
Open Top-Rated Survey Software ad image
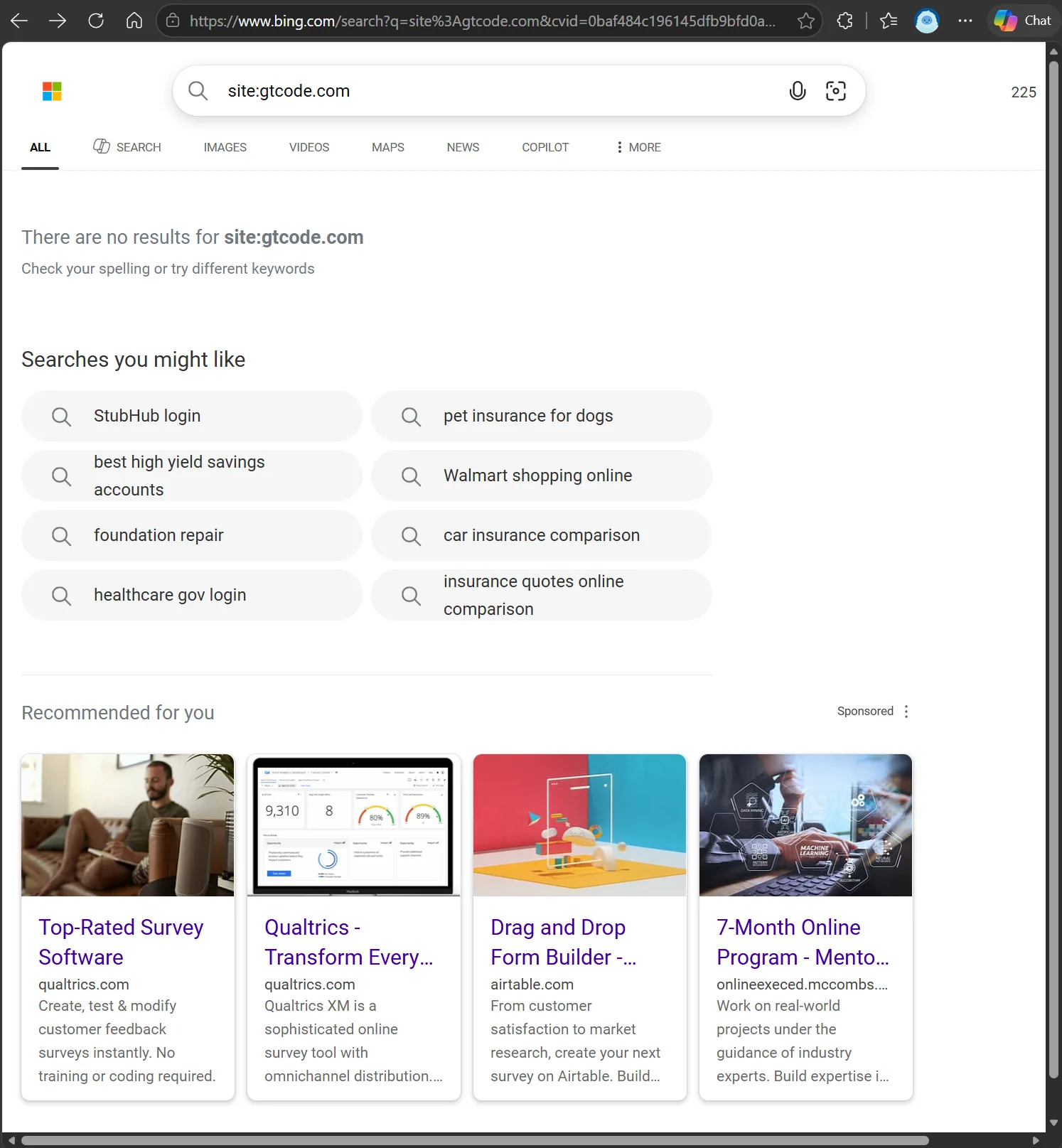(128, 825)
